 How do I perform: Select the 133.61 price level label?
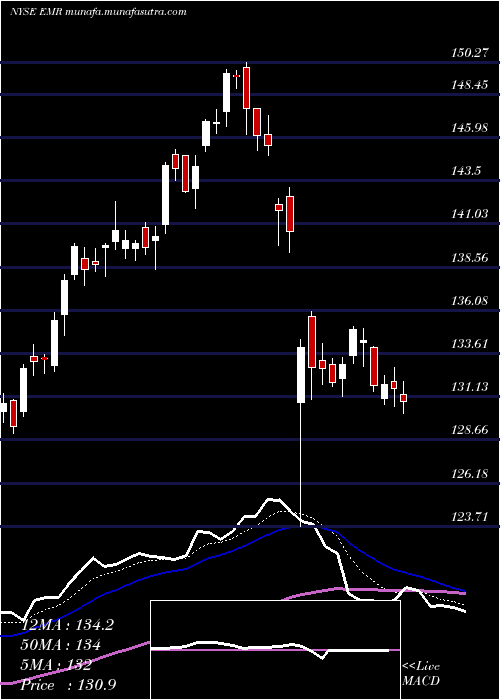point(470,344)
